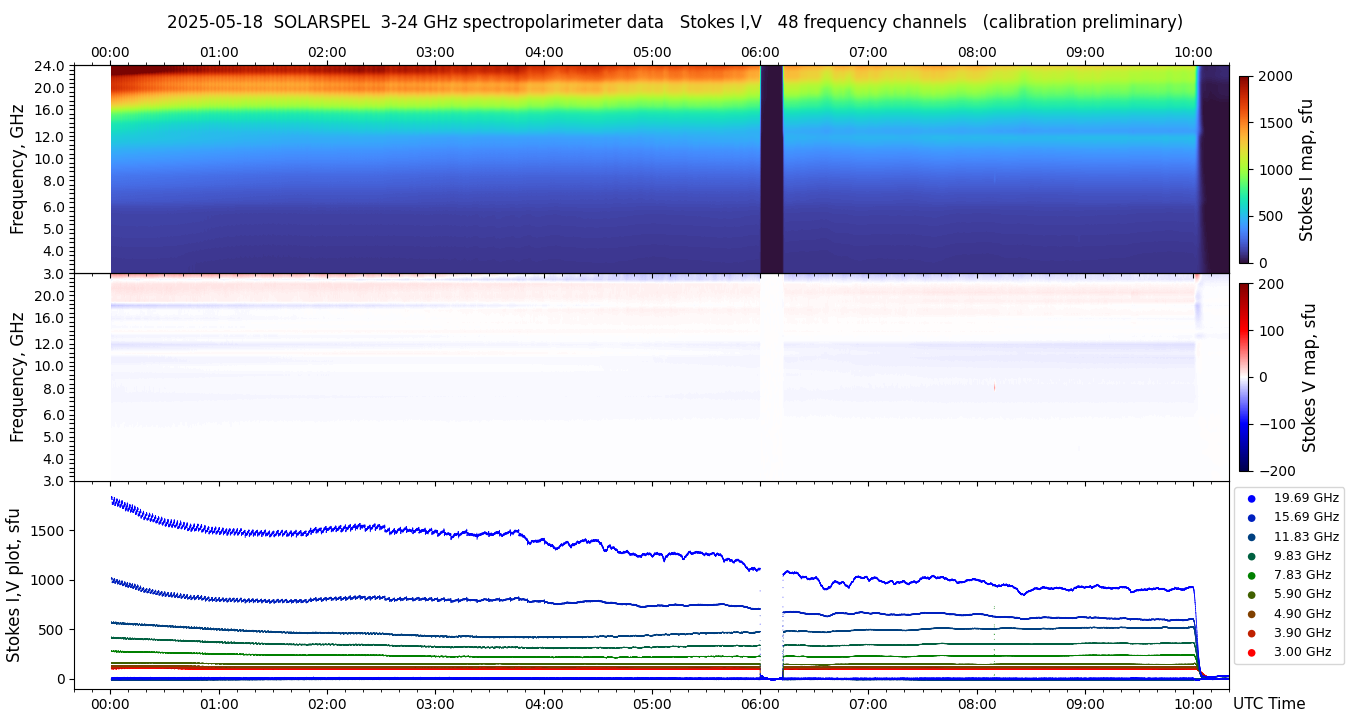This screenshot has height=725, width=1350.
Task: Click the 19.69 GHz legend marker dot
Action: 1251,498
